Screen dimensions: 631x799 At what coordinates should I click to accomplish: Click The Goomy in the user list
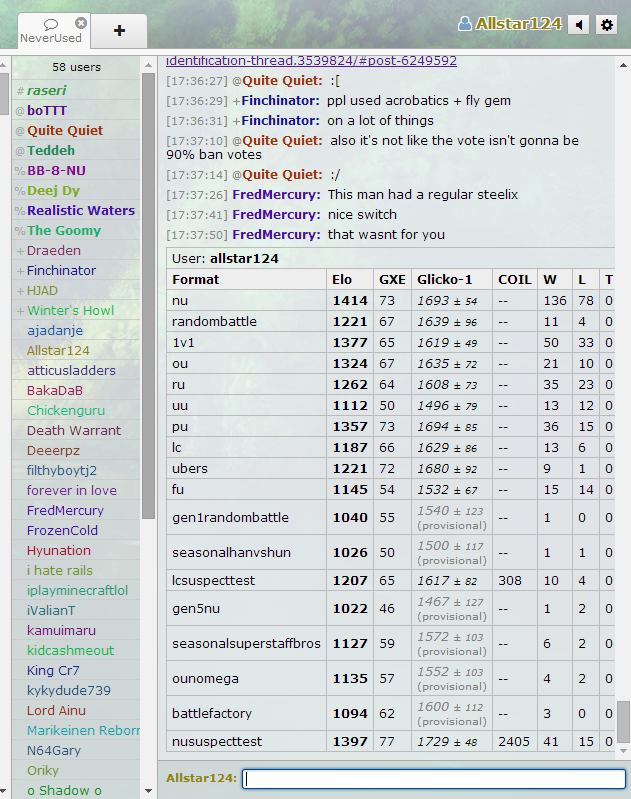click(76, 230)
